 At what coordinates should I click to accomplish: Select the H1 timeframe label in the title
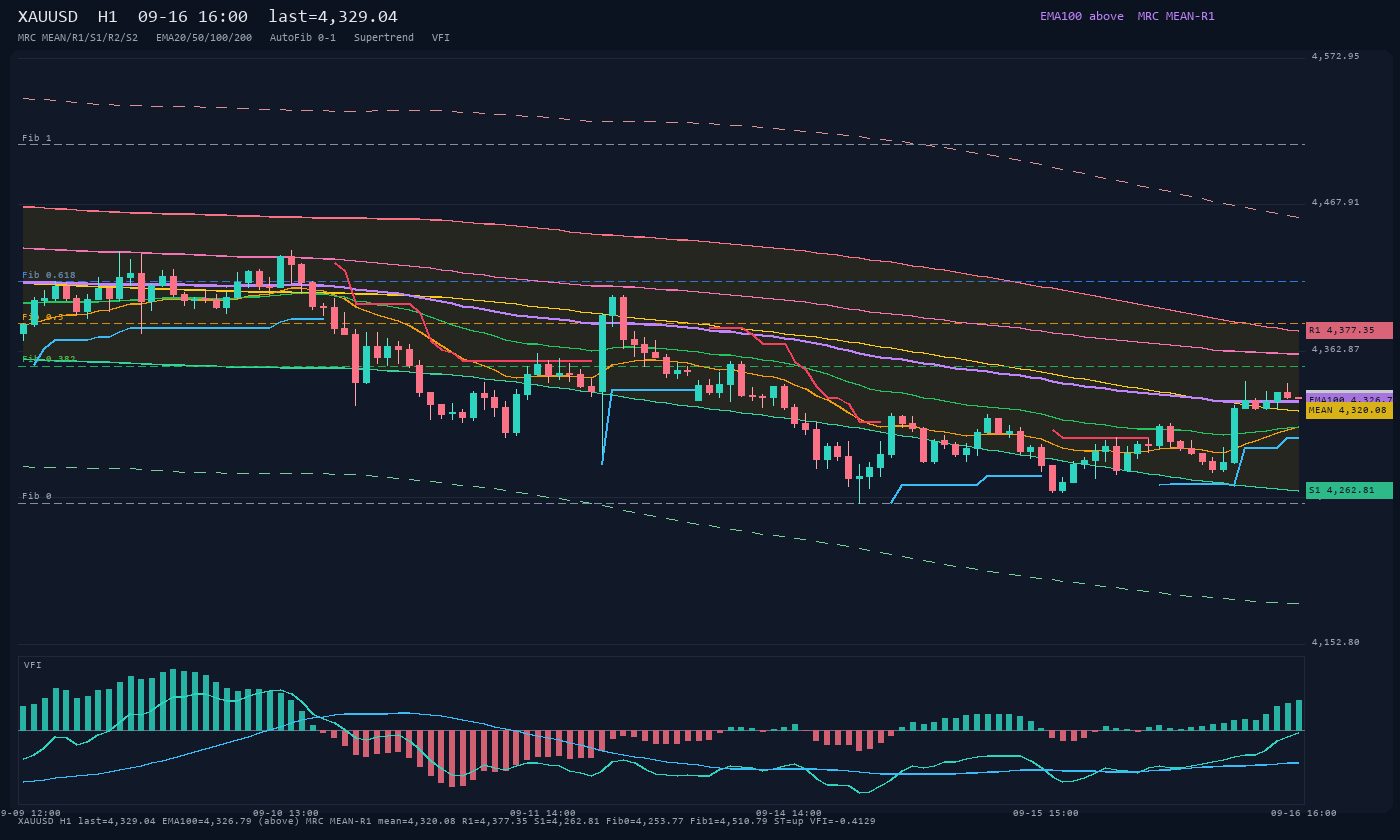pos(108,17)
